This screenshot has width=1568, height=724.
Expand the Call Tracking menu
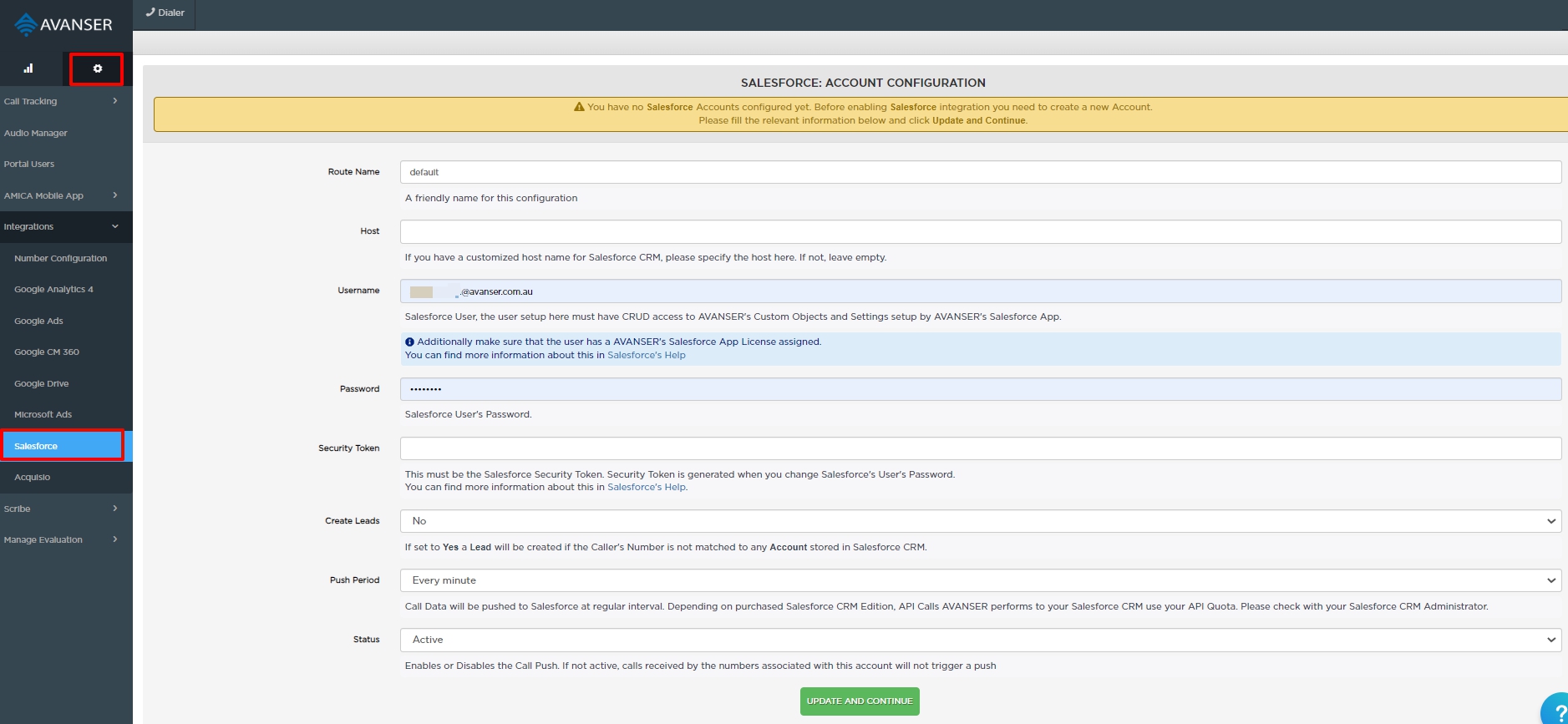(66, 101)
